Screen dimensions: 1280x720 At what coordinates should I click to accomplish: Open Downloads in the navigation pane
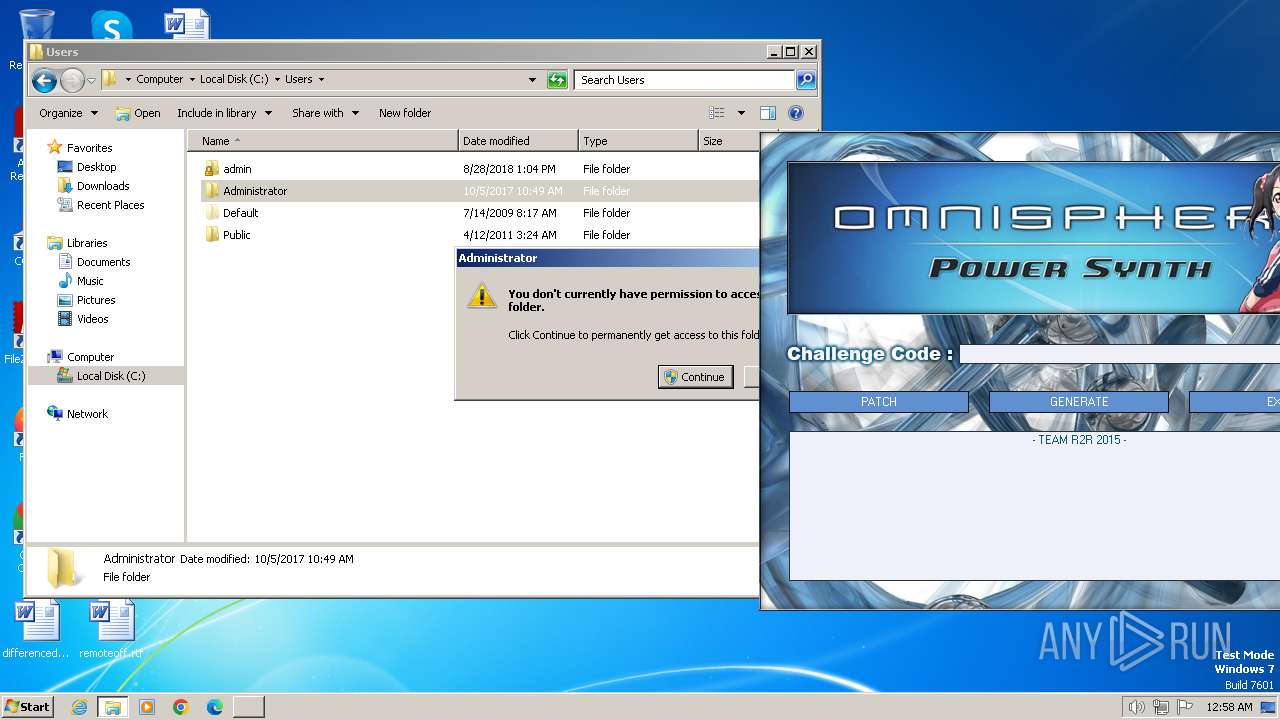(x=103, y=186)
